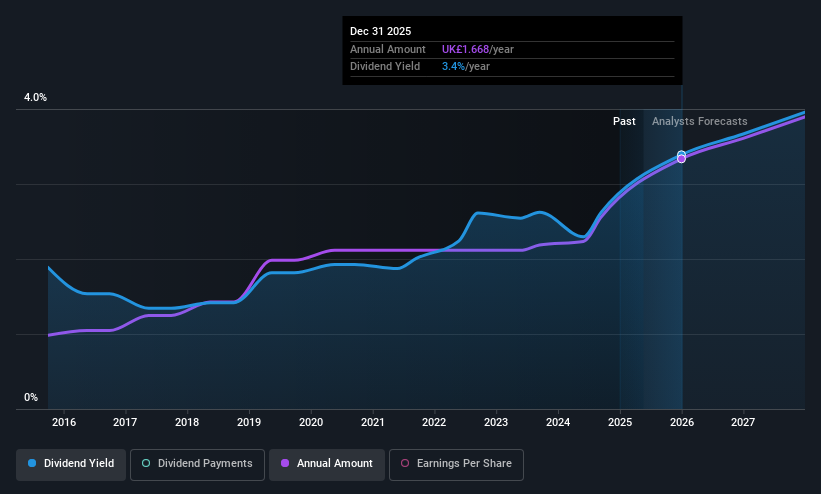Click the 2016 x-axis label
This screenshot has height=494, width=821.
[x=64, y=422]
